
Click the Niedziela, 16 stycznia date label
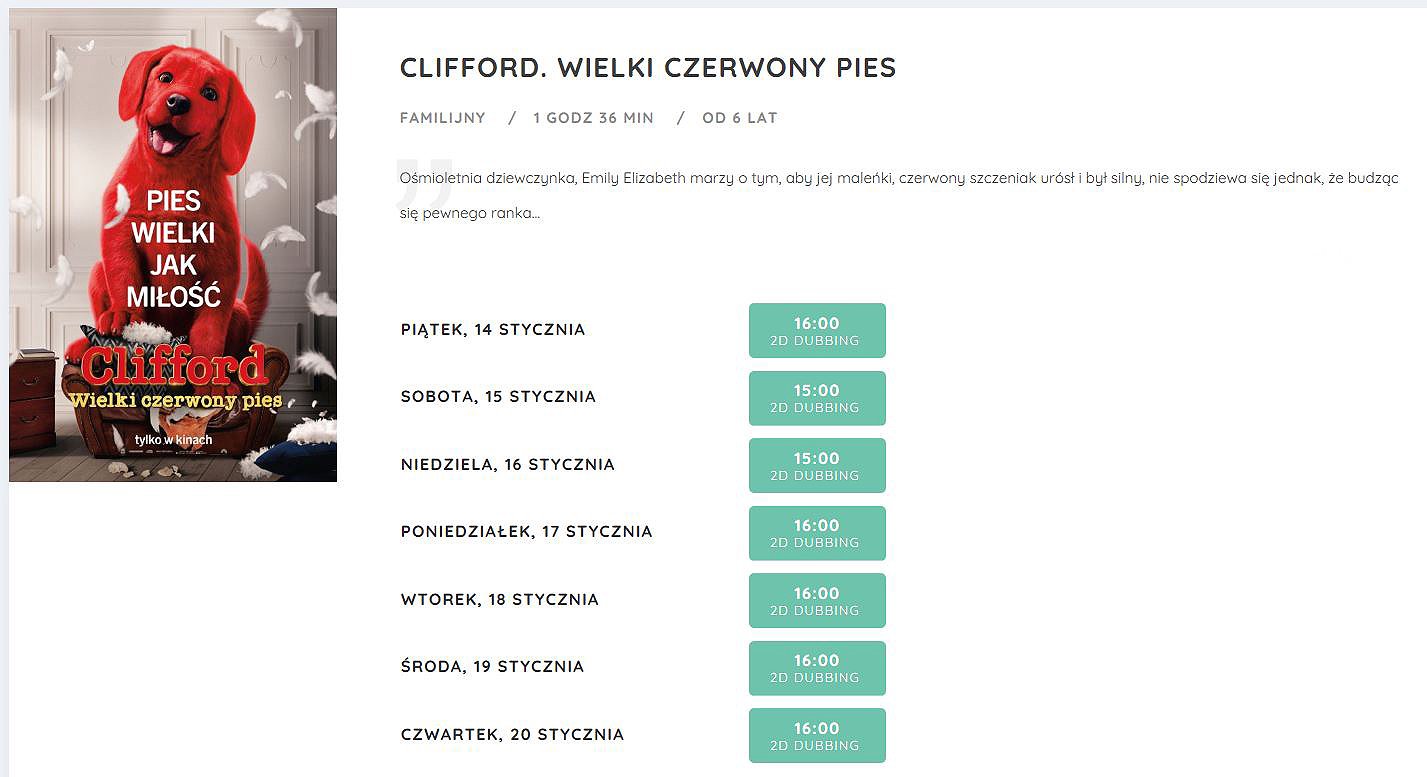point(508,465)
